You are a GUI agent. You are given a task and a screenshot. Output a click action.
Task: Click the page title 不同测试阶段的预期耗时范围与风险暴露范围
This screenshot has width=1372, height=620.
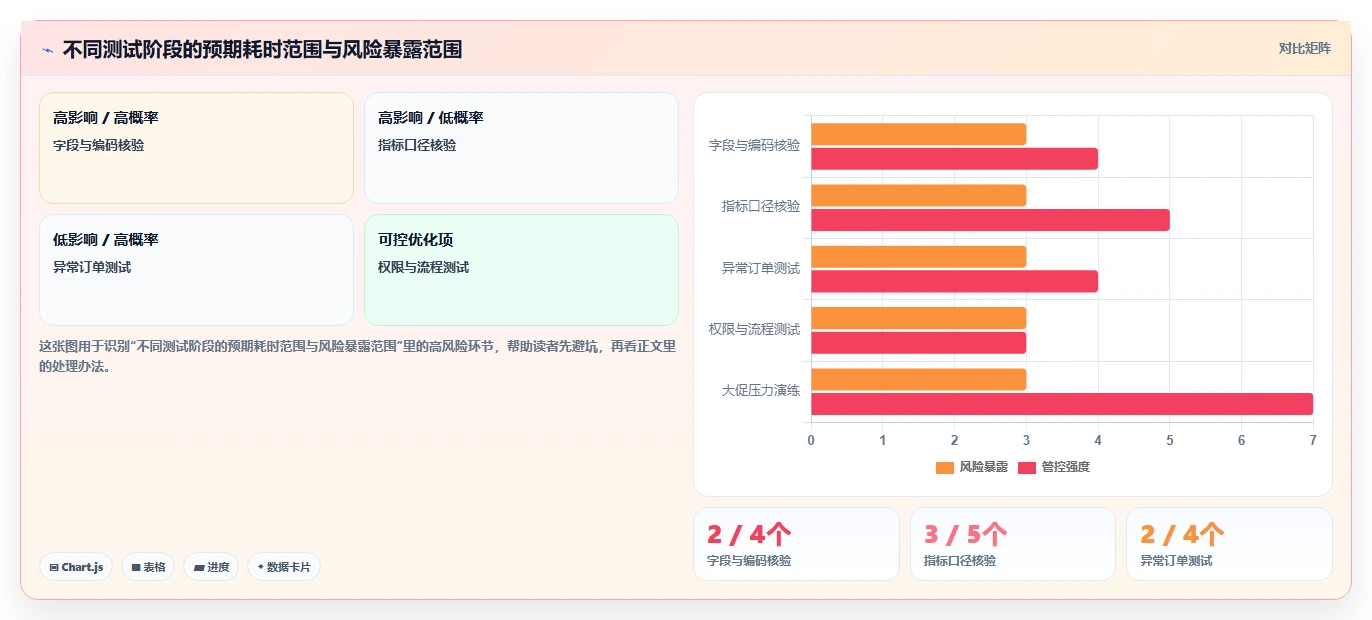click(x=262, y=49)
